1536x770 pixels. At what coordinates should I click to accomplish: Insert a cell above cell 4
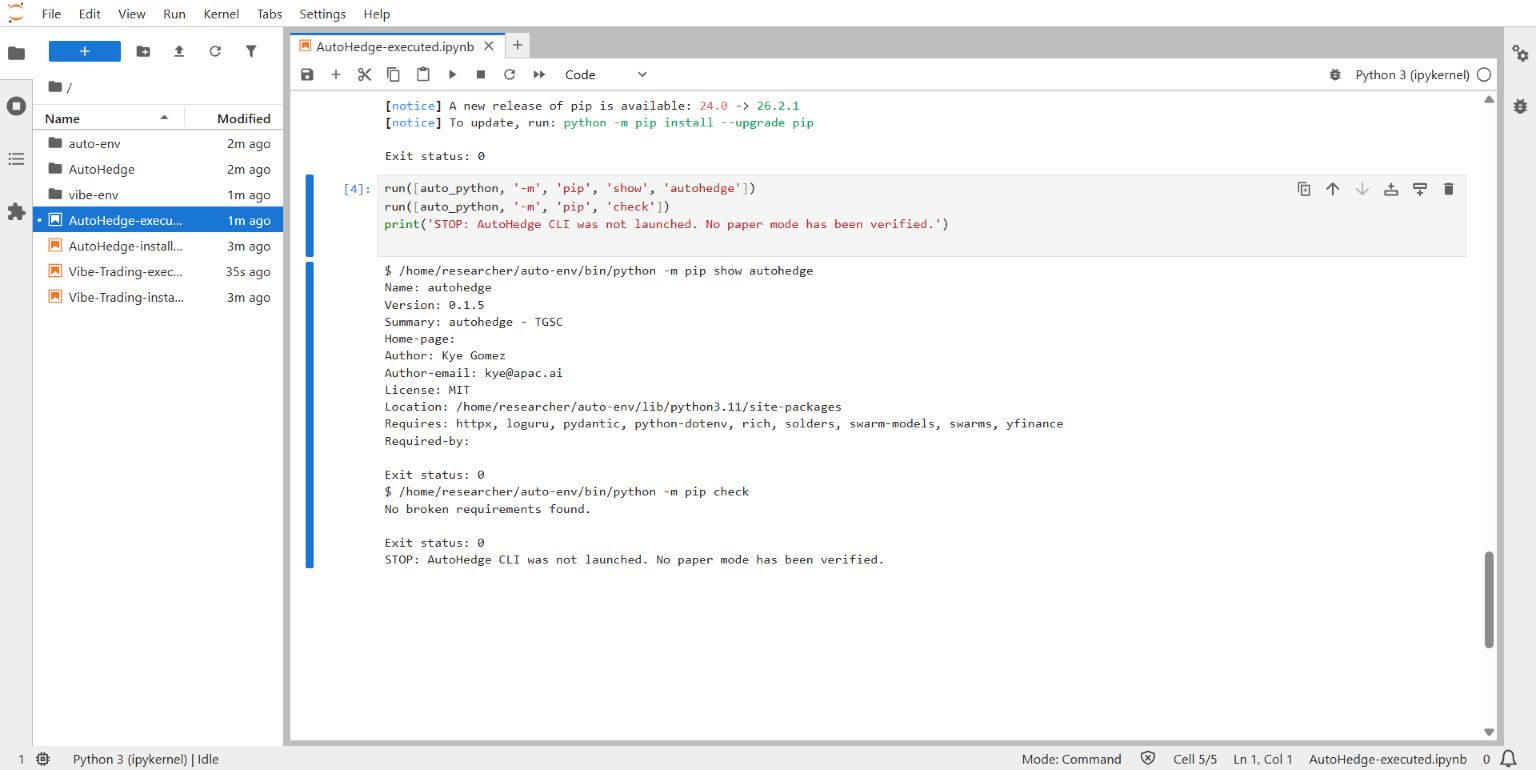1391,189
